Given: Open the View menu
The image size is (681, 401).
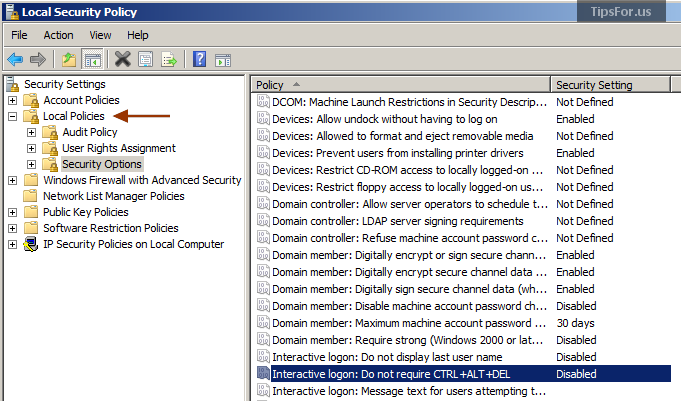Looking at the screenshot, I should pyautogui.click(x=100, y=35).
